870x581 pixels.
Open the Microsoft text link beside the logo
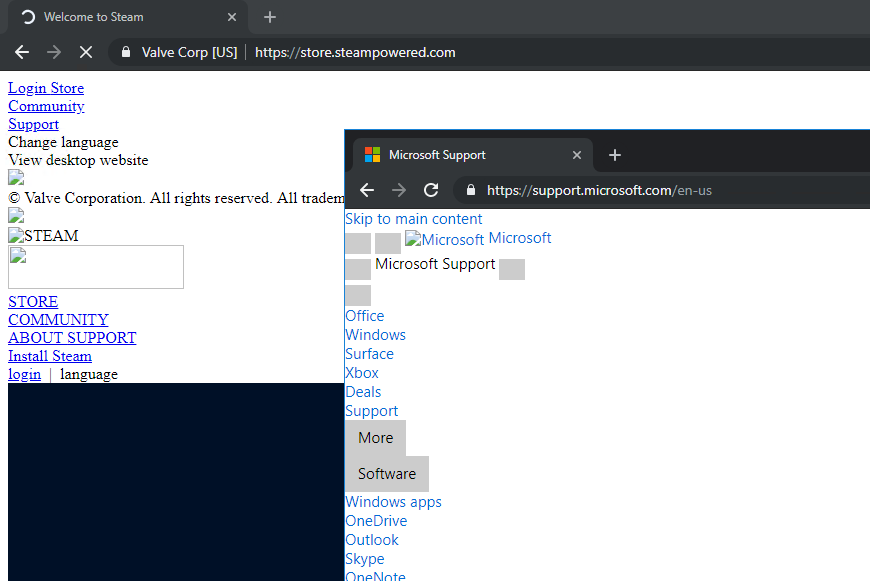tap(520, 238)
